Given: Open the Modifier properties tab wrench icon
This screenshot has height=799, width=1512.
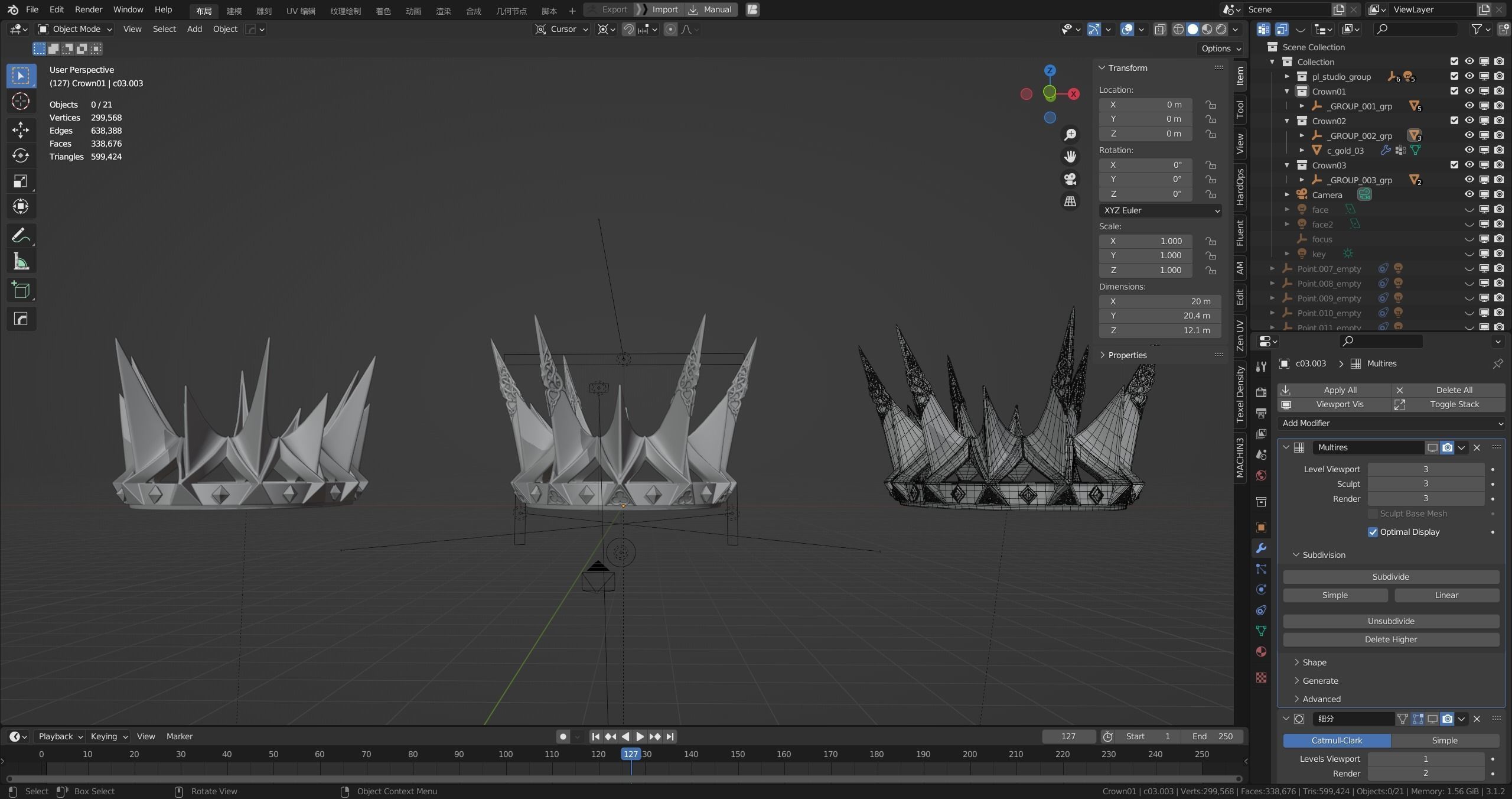Looking at the screenshot, I should click(x=1261, y=548).
